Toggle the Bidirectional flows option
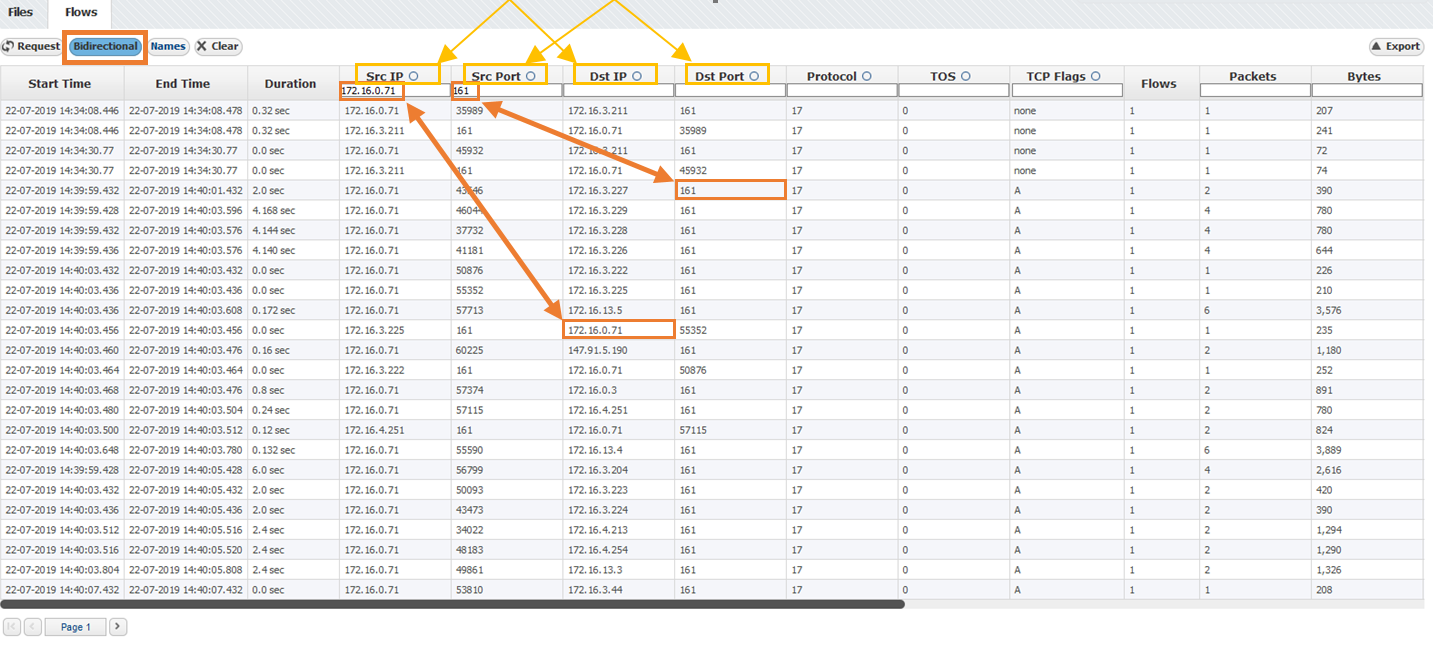This screenshot has height=647, width=1433. click(x=105, y=46)
